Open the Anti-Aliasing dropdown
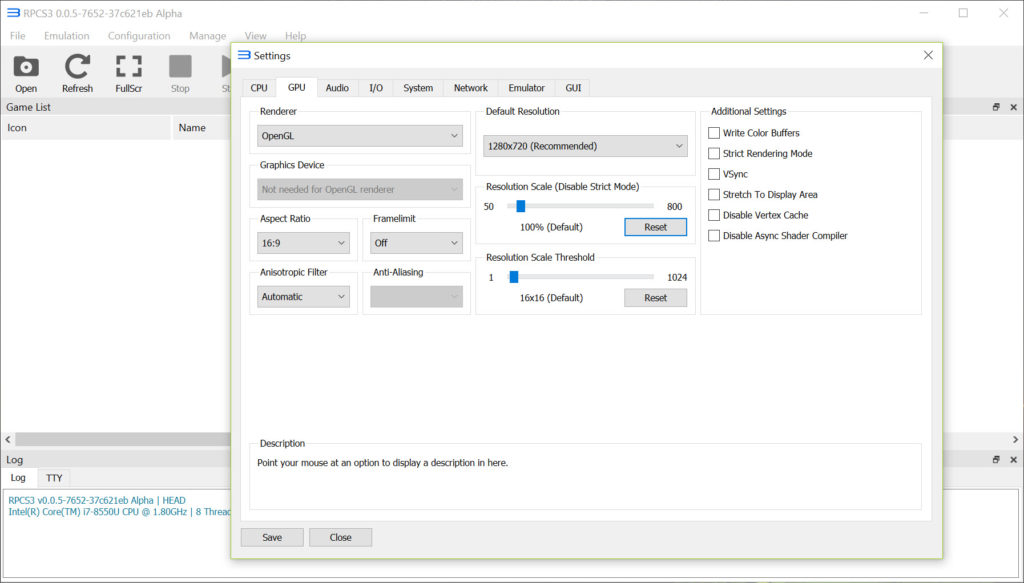The width and height of the screenshot is (1024, 583). [x=416, y=296]
